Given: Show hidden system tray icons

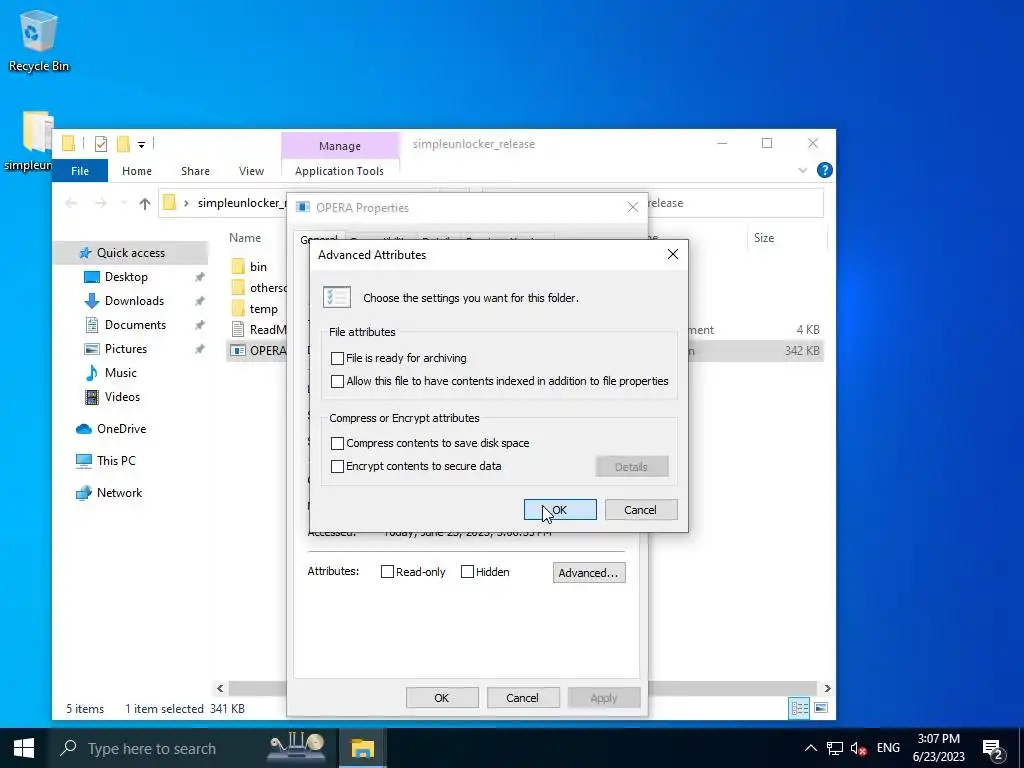Looking at the screenshot, I should pos(810,748).
